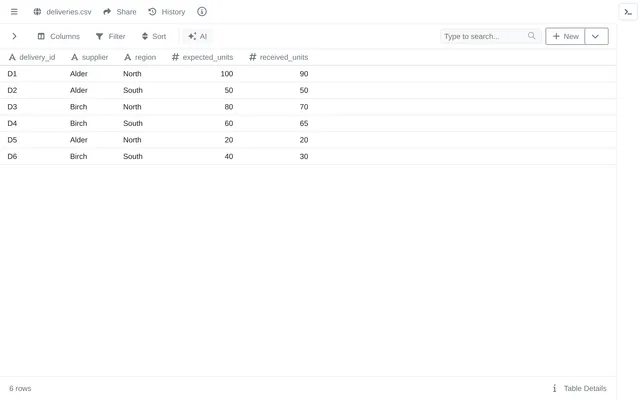Open the Sort options
The width and height of the screenshot is (640, 400).
[154, 36]
